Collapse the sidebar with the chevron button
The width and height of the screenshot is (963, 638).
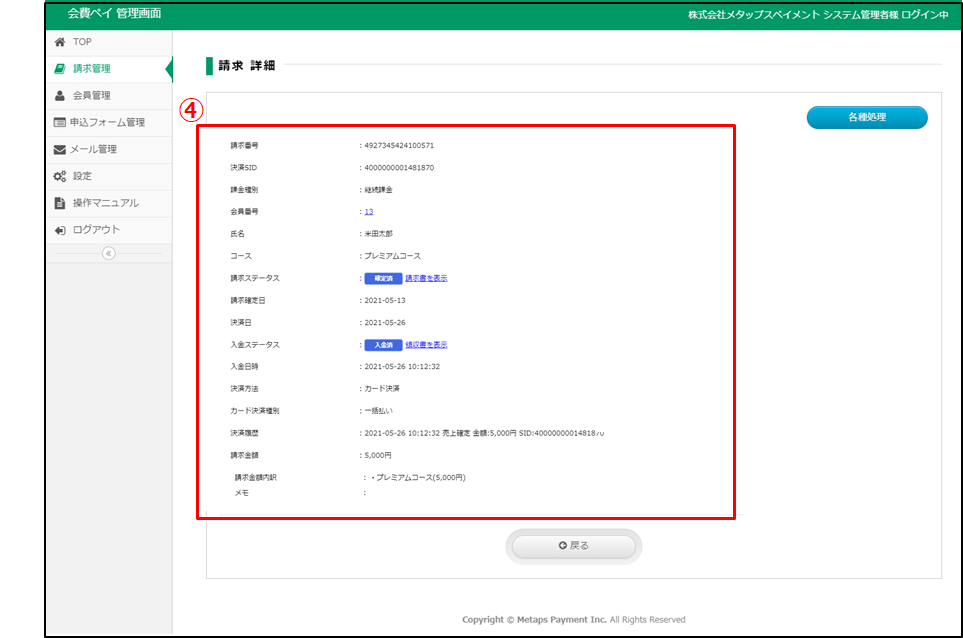(x=109, y=253)
